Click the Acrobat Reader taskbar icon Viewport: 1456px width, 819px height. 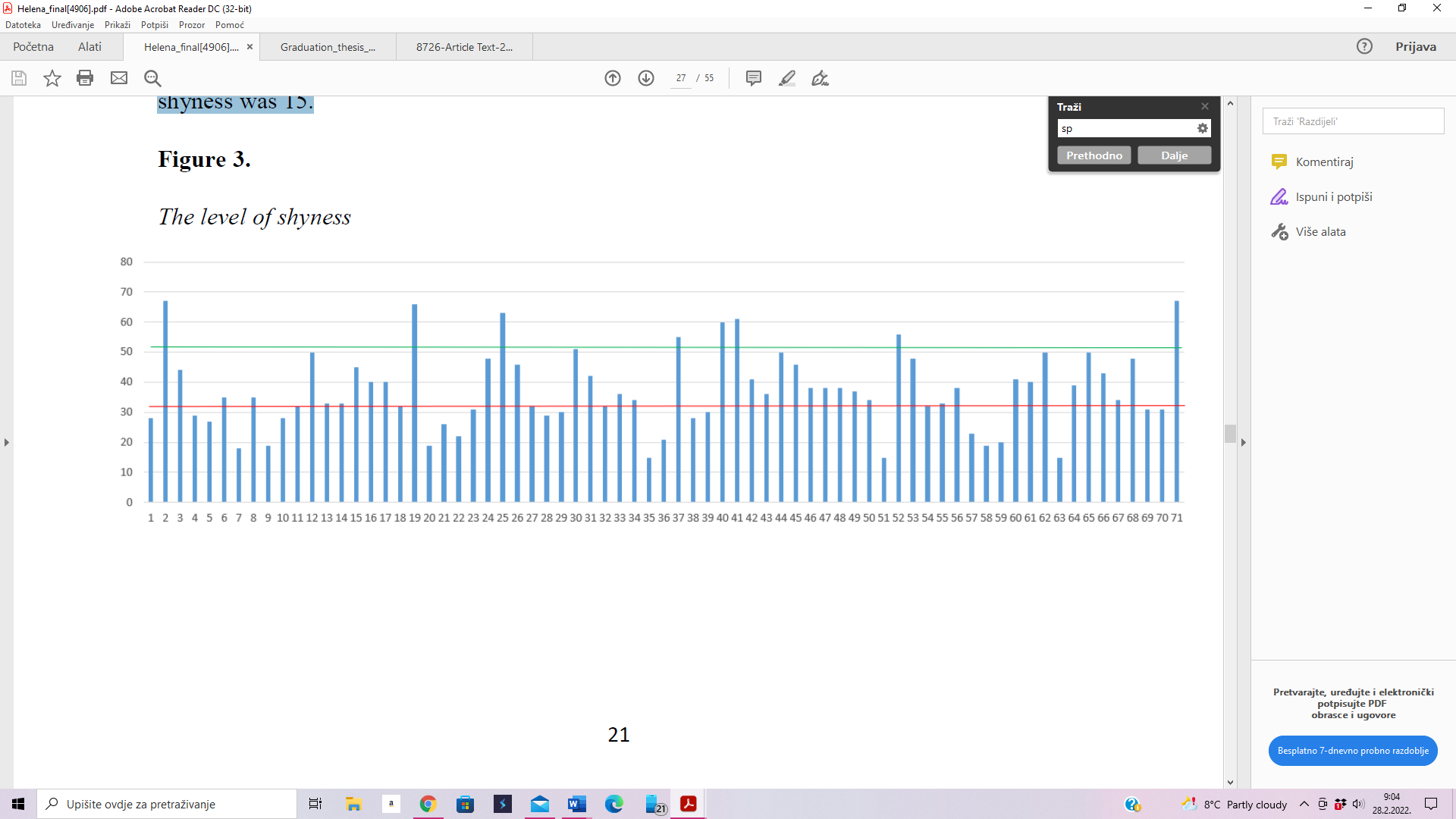tap(688, 804)
